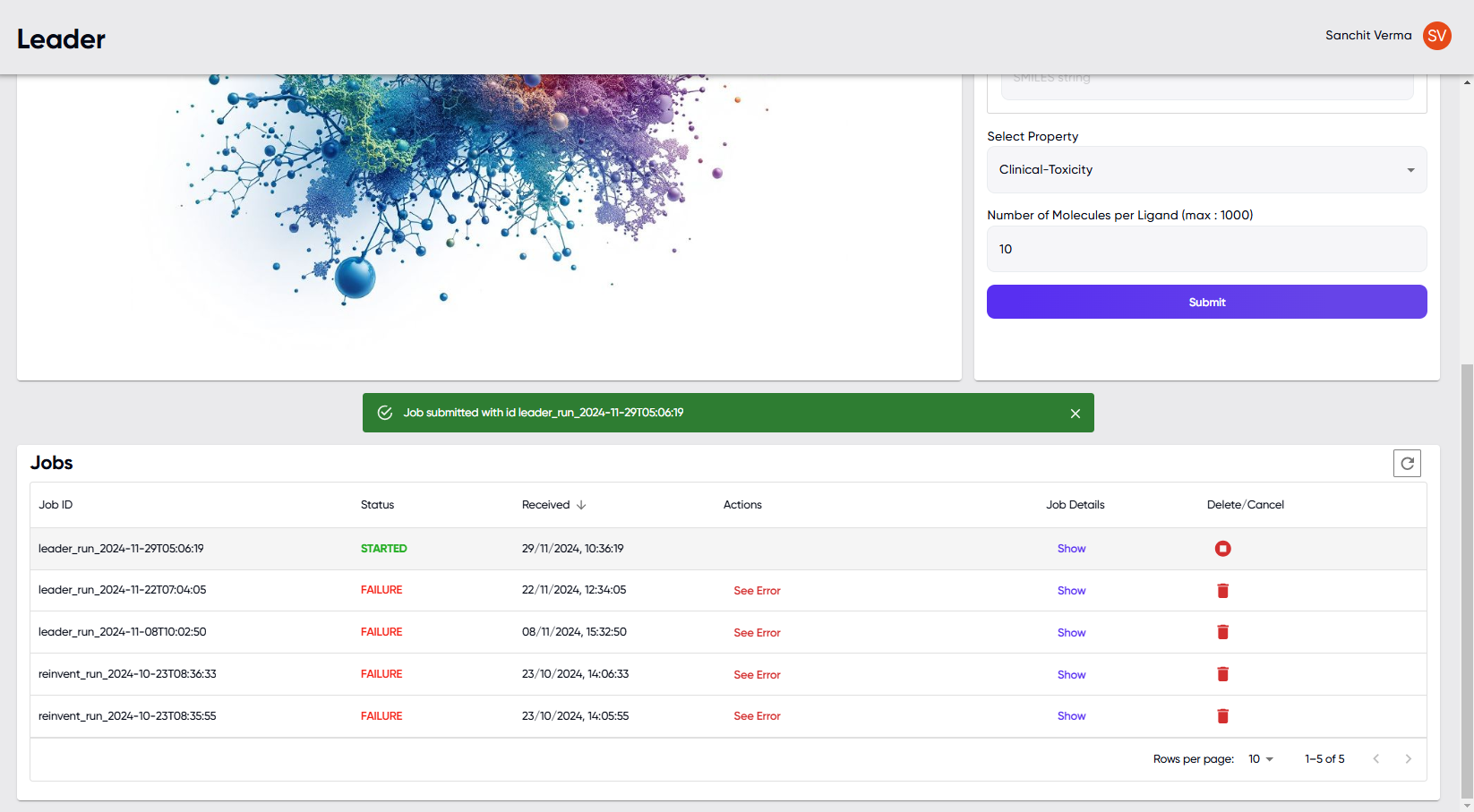The height and width of the screenshot is (812, 1474).
Task: Show details for reinvent_run_2024-10-23T08:35:55
Action: tap(1071, 716)
